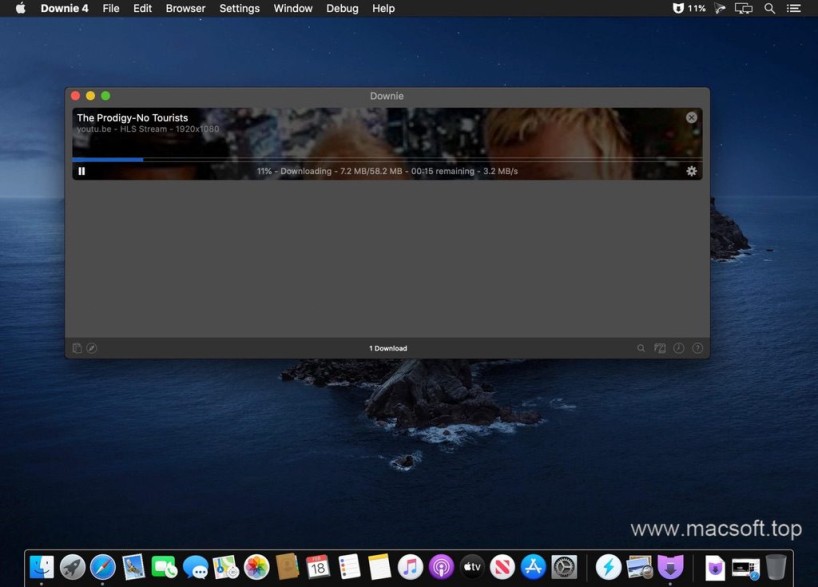Click the download progress bar
Viewport: 818px width, 587px height.
coord(387,159)
